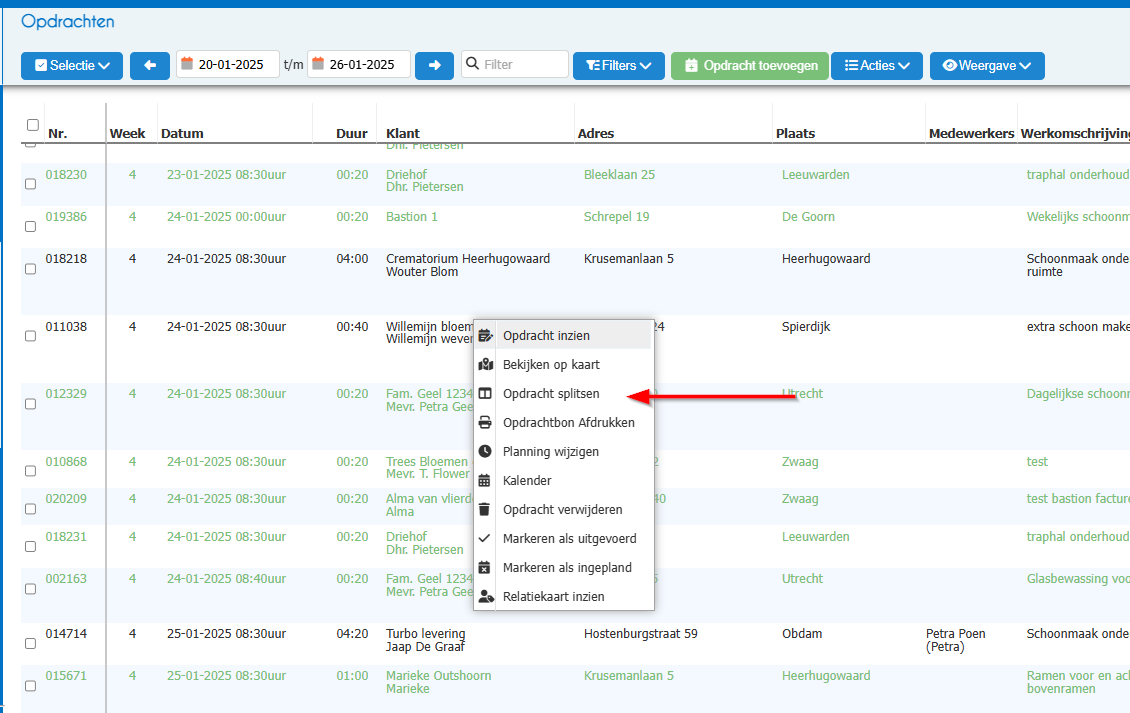The width and height of the screenshot is (1130, 713).
Task: Select checkbox for order 018230
Action: [x=30, y=184]
